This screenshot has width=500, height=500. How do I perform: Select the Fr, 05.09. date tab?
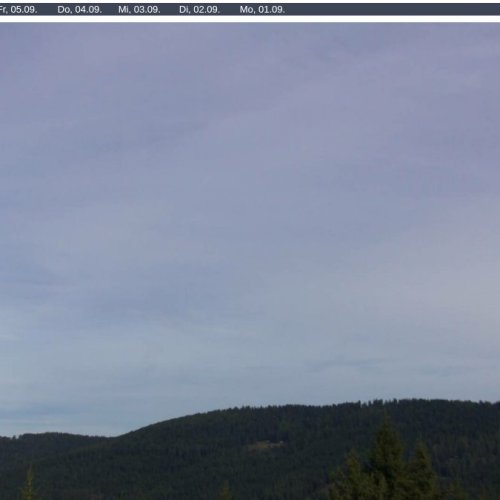(x=18, y=10)
